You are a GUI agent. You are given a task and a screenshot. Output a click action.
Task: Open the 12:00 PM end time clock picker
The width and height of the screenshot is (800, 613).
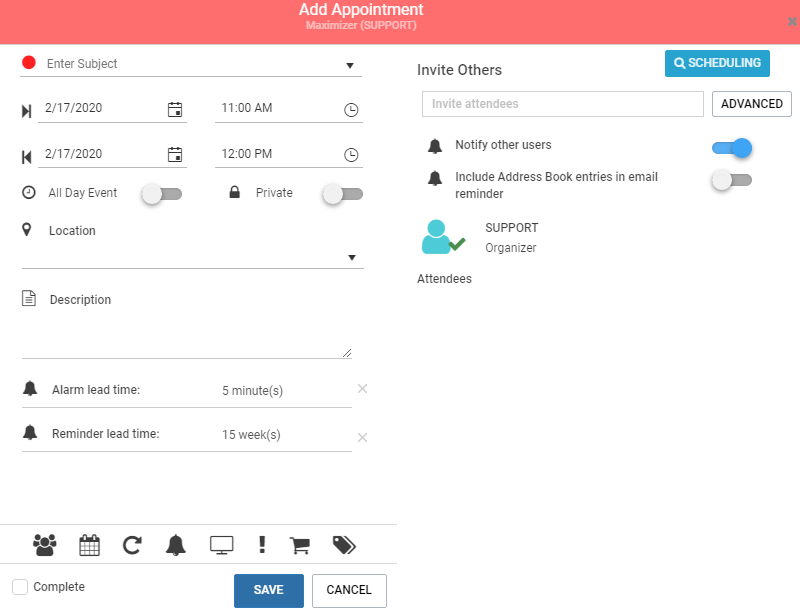(x=351, y=155)
